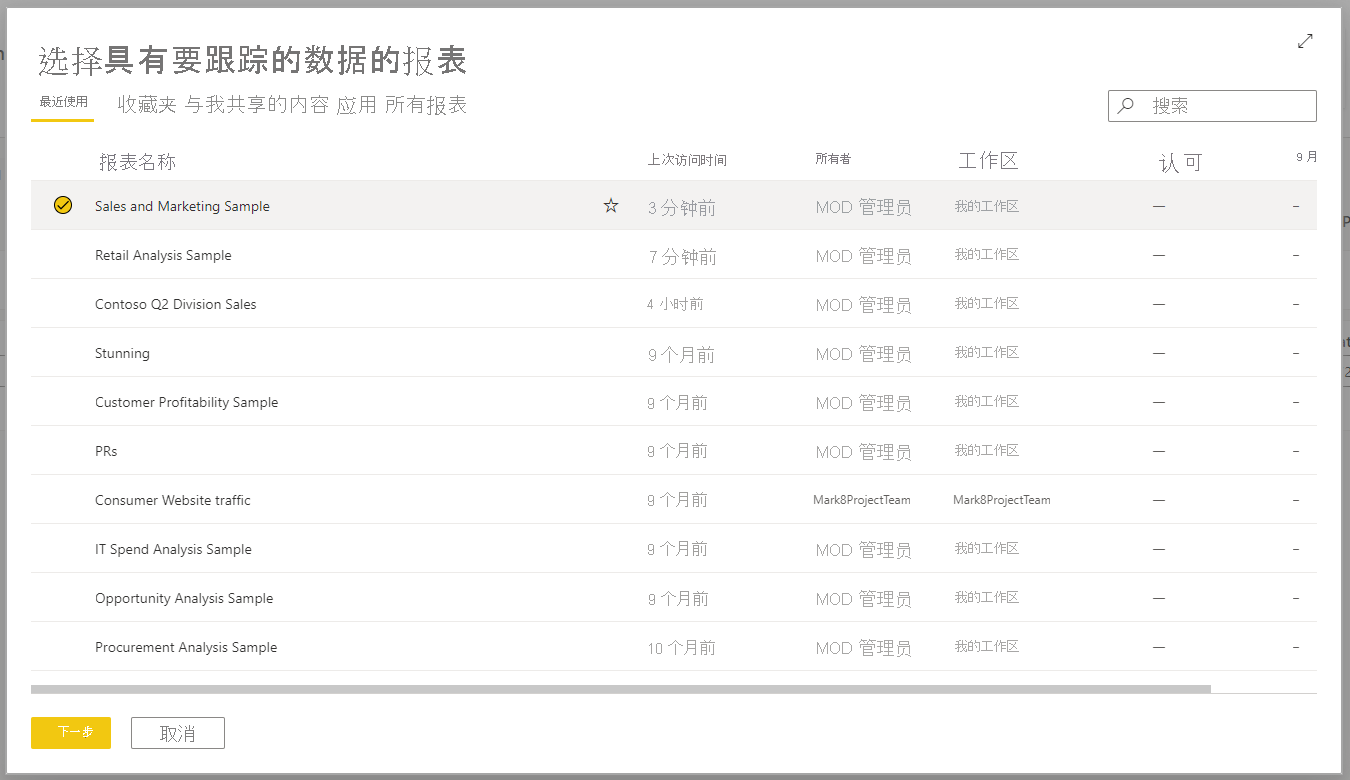Select the 最近使用 tab

(63, 102)
